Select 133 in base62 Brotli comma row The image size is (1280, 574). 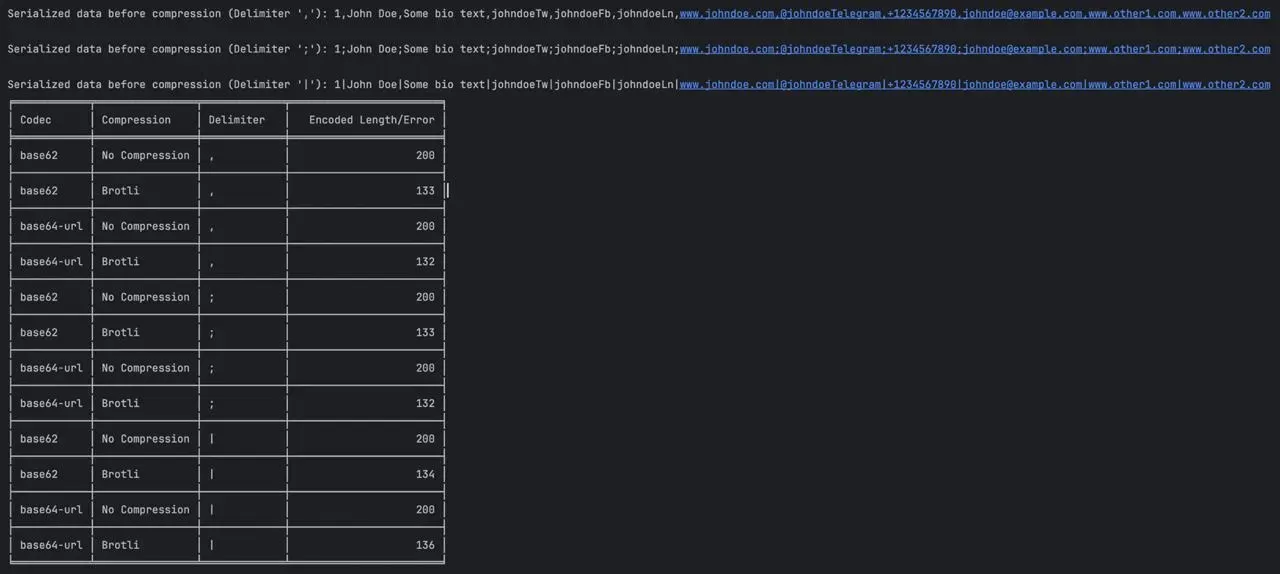pyautogui.click(x=425, y=190)
